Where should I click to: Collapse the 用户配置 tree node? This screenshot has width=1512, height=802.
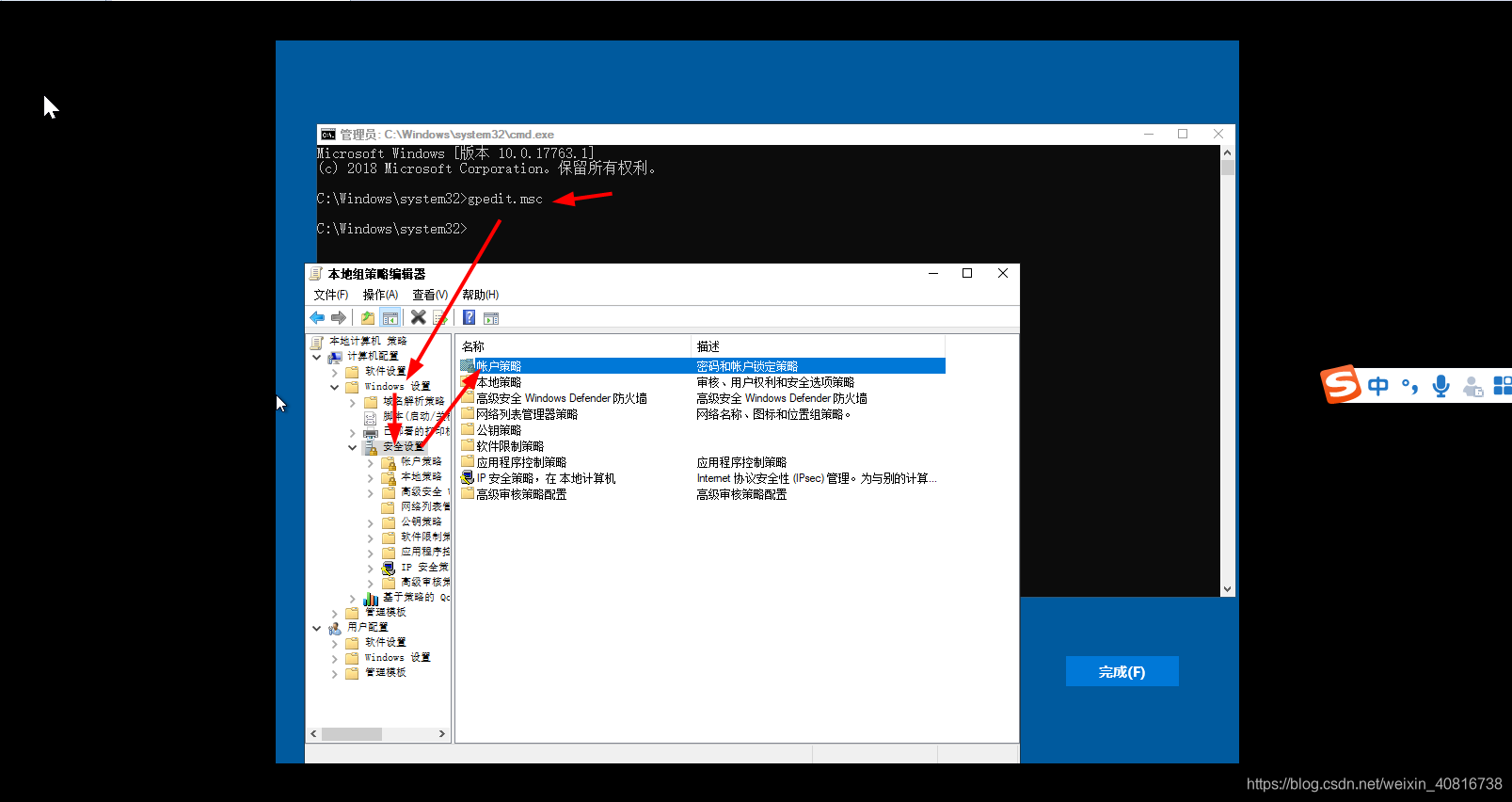(317, 628)
